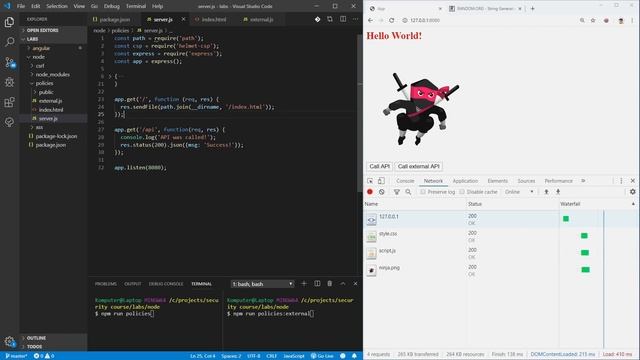Bookmark the page with the star icon
The image size is (640, 360).
pyautogui.click(x=593, y=20)
